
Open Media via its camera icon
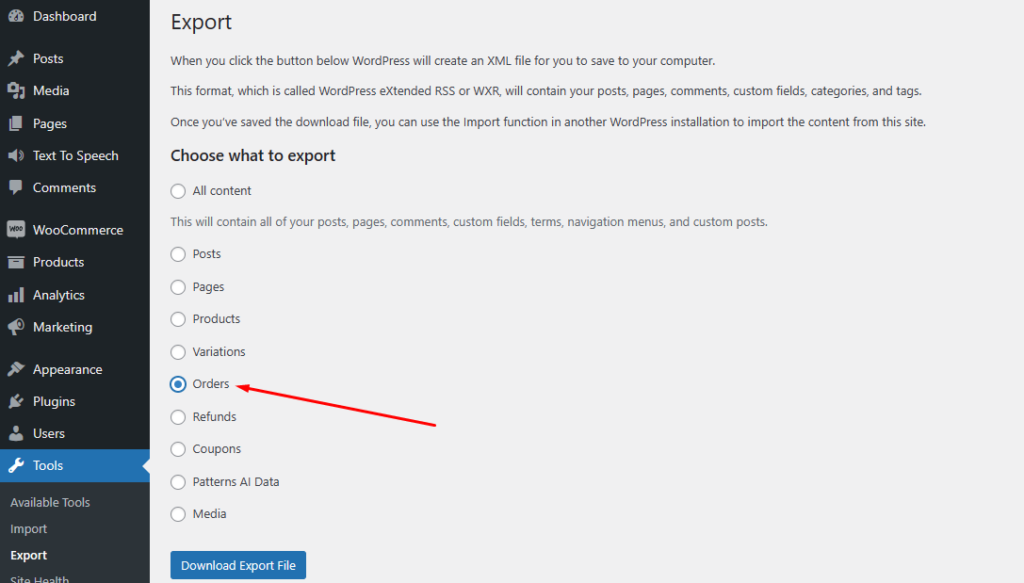16,91
